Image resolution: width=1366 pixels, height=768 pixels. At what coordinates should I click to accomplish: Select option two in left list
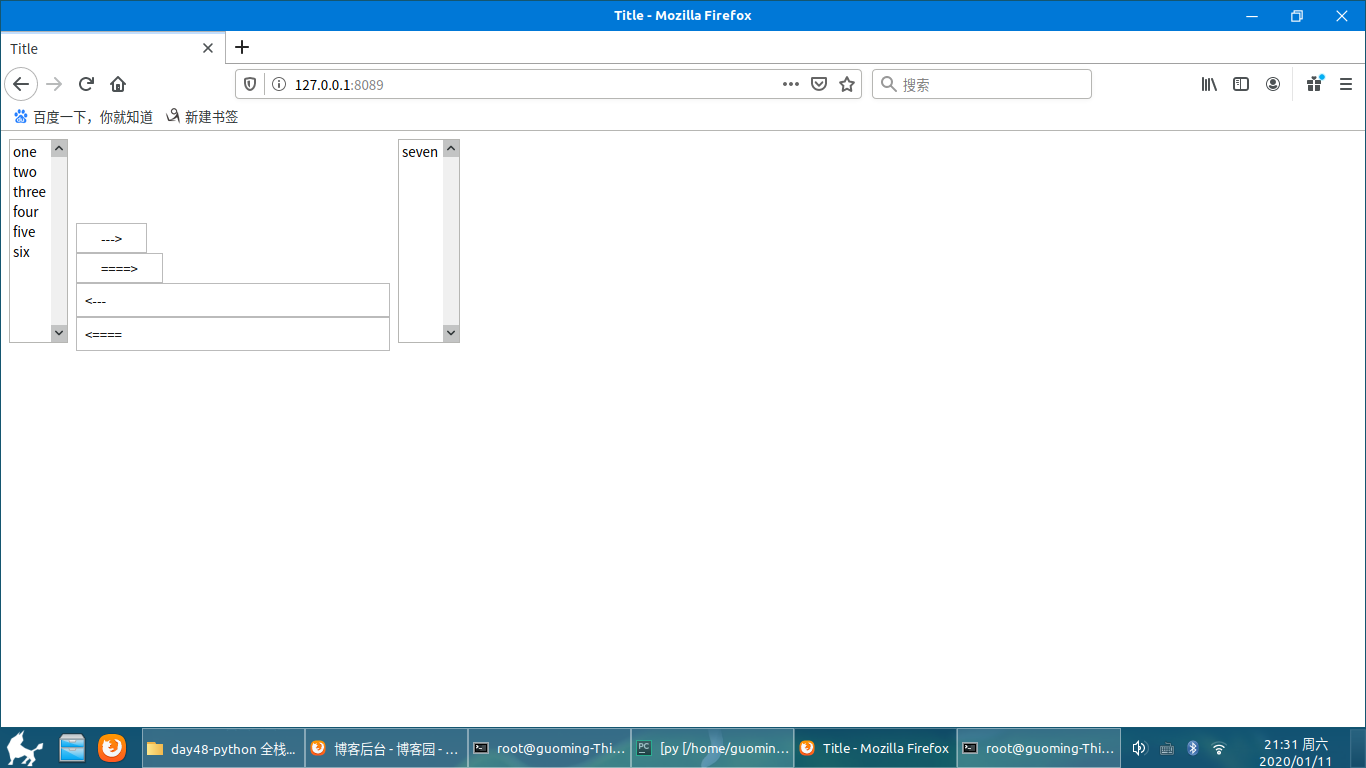click(x=30, y=172)
